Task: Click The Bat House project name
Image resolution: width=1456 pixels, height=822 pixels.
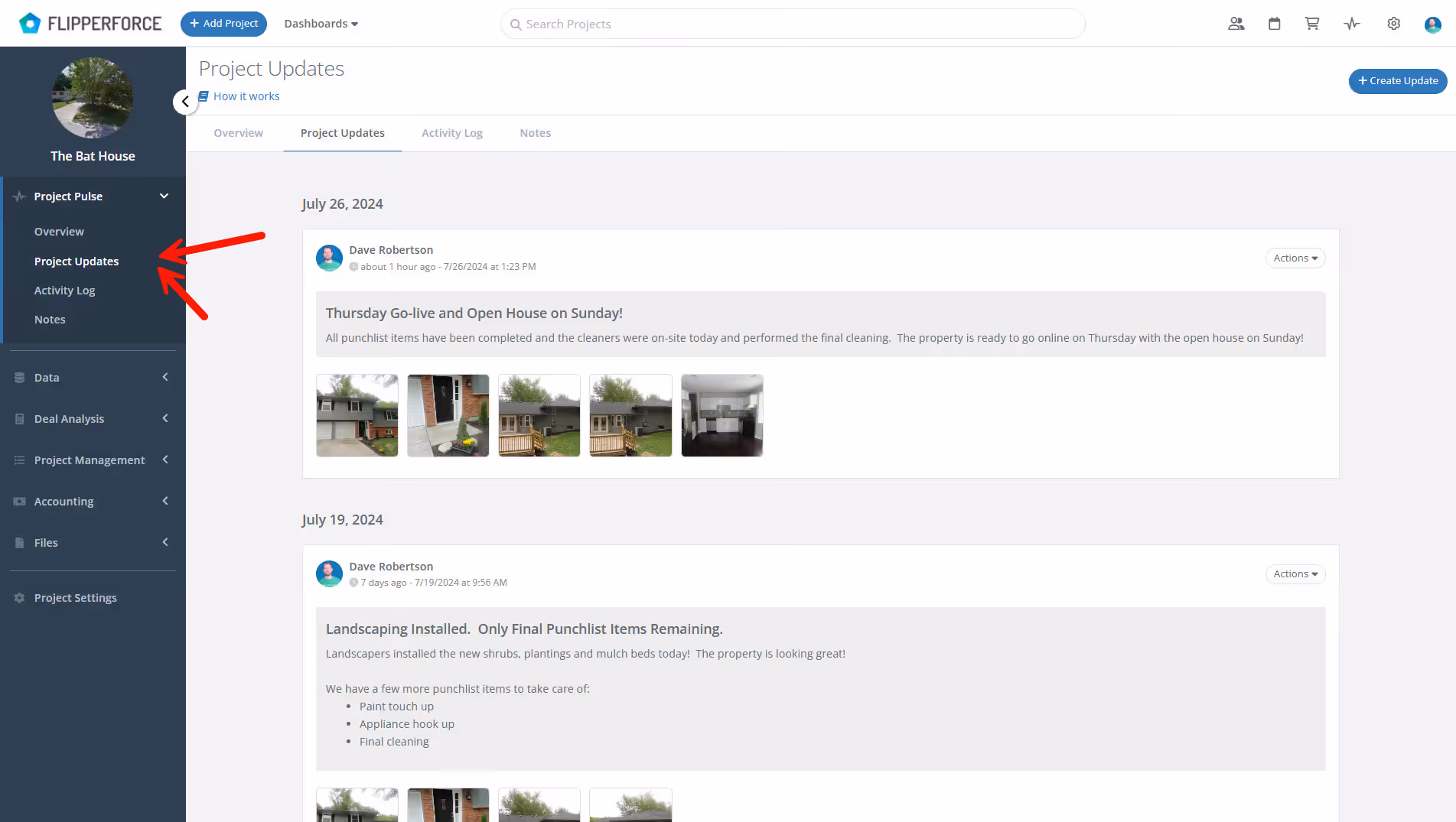Action: click(x=93, y=156)
